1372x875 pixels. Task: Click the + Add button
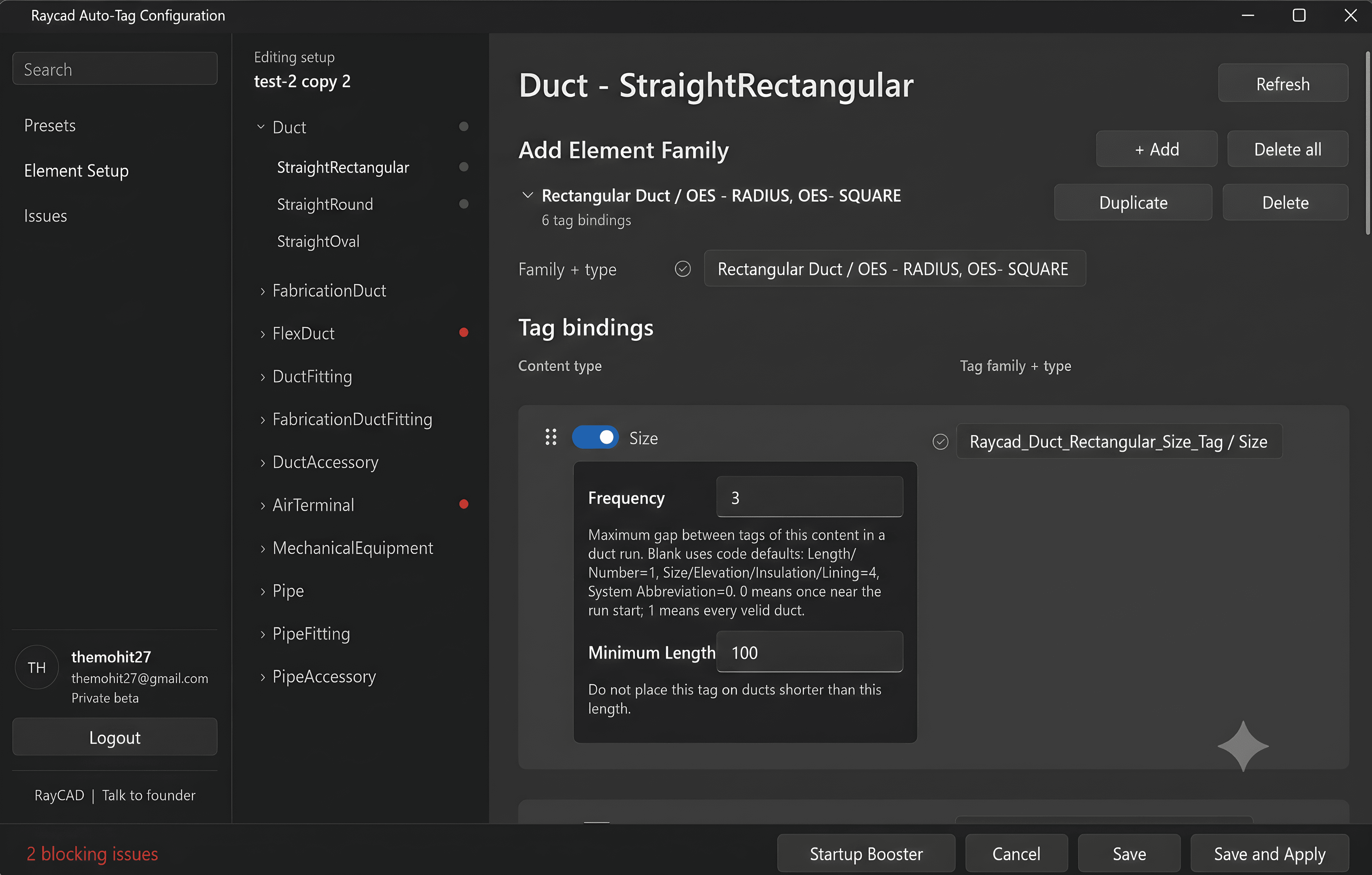(1157, 149)
